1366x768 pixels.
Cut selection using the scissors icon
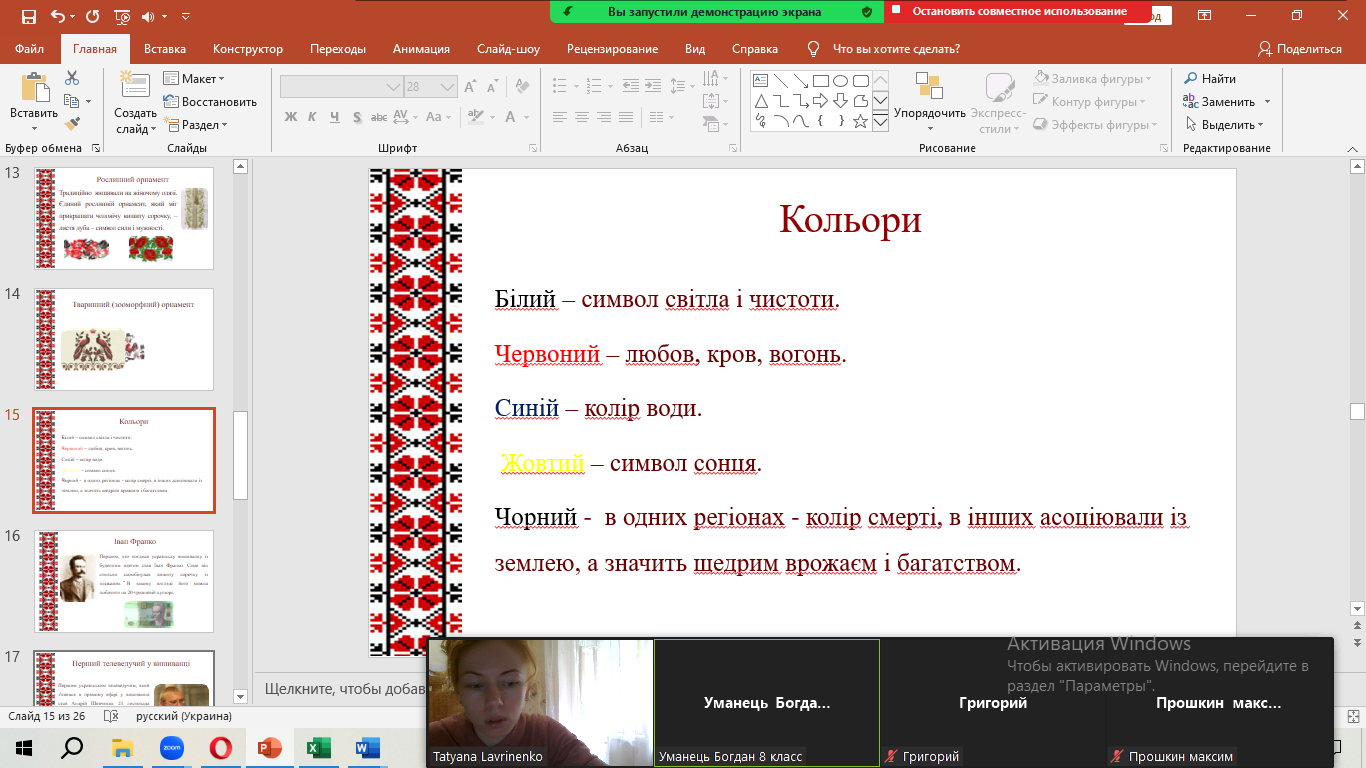pyautogui.click(x=72, y=78)
